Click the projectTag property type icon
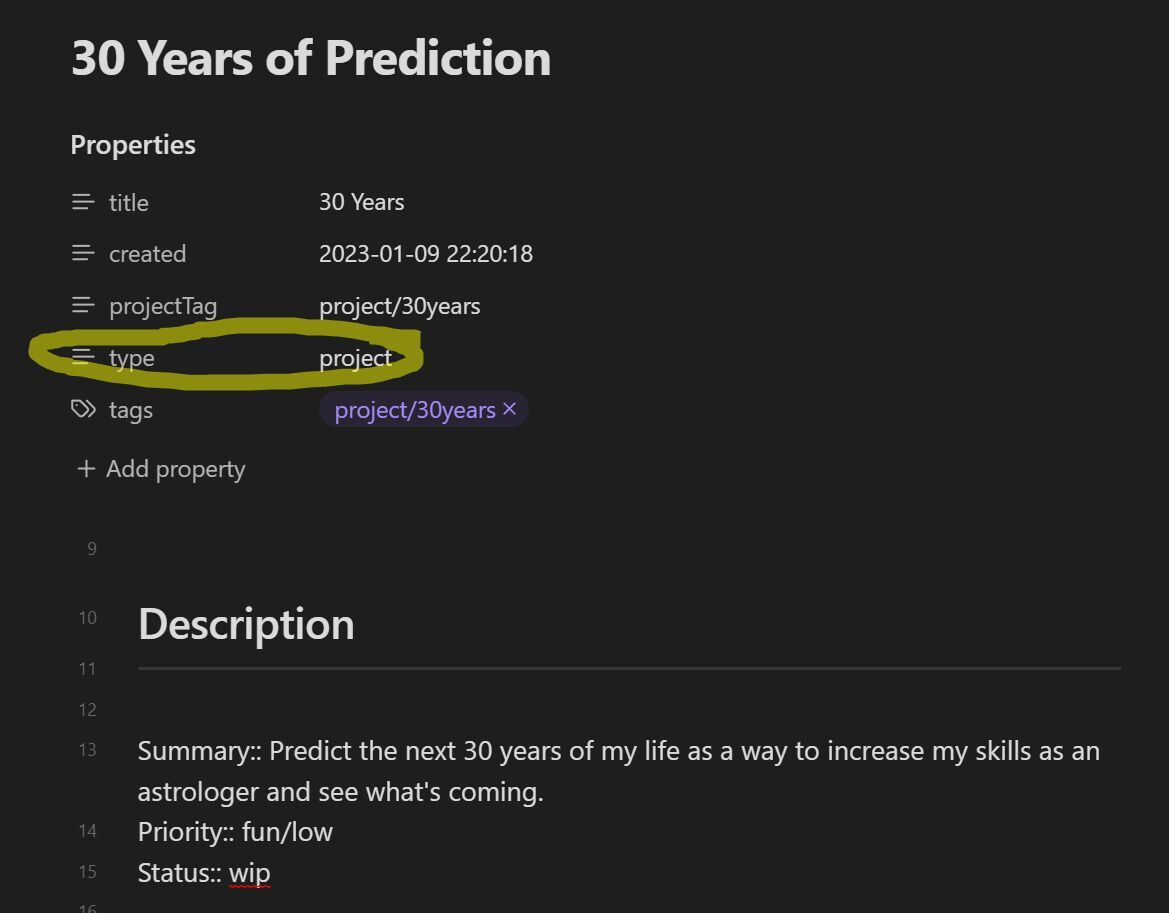This screenshot has width=1169, height=913. [x=83, y=306]
